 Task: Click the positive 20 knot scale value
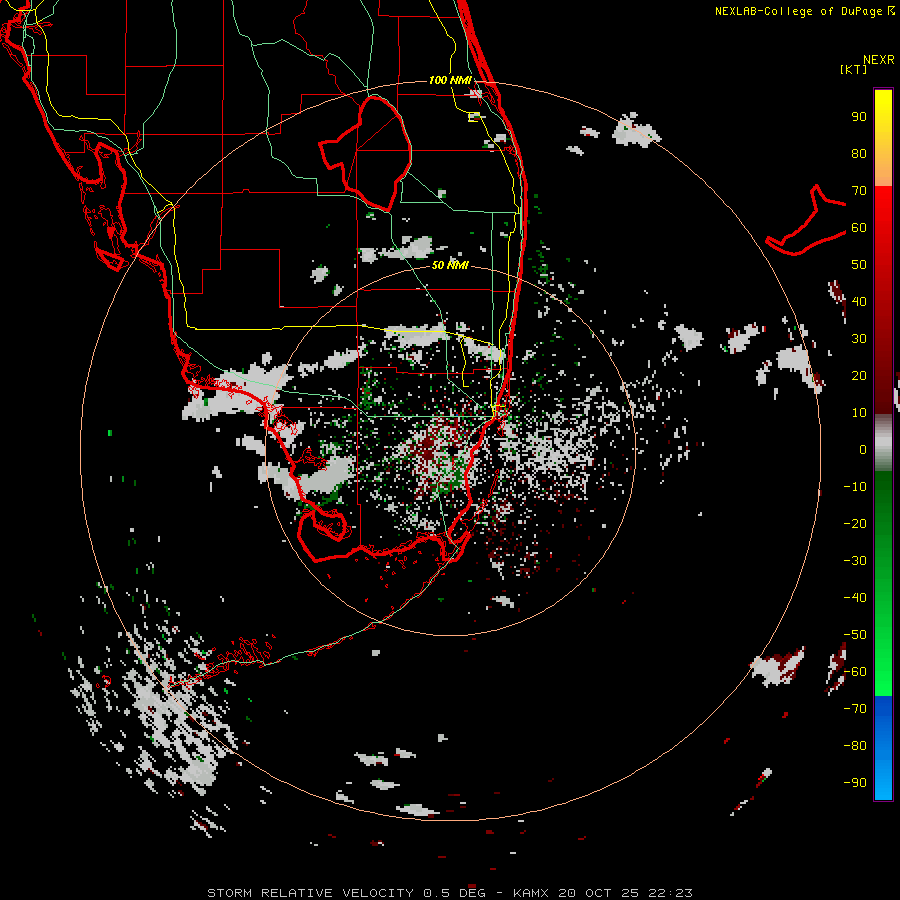(x=859, y=375)
